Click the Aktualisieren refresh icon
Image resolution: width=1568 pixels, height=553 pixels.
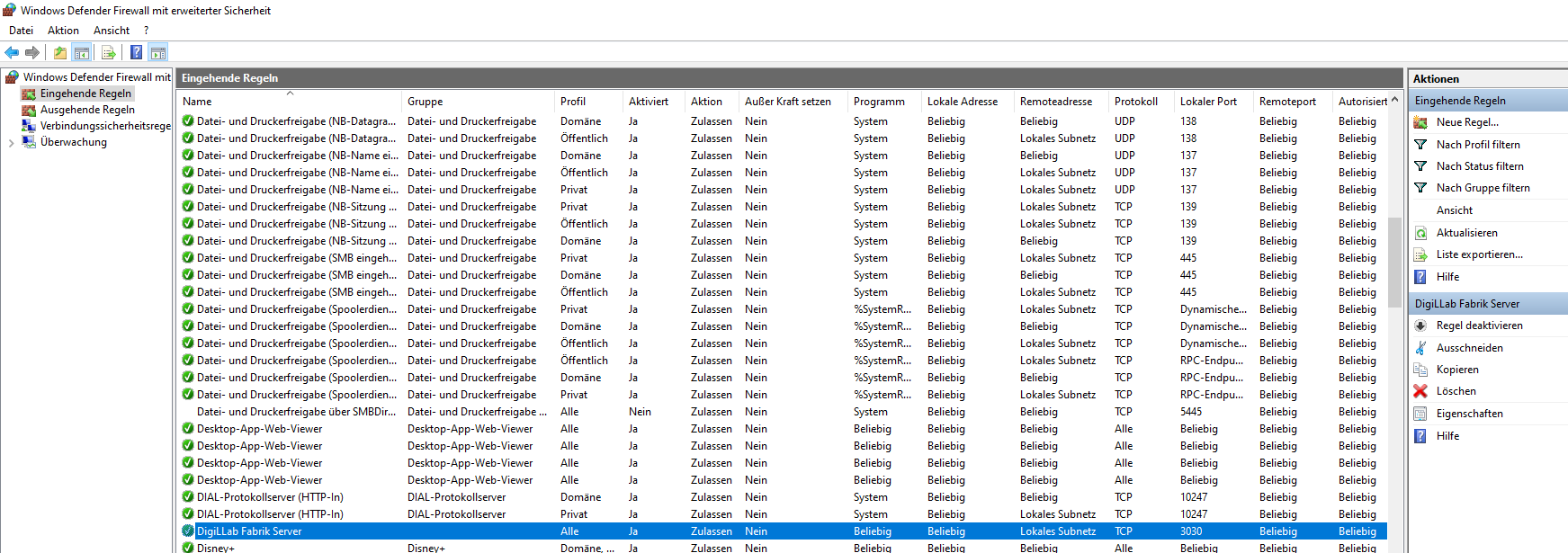point(1420,233)
